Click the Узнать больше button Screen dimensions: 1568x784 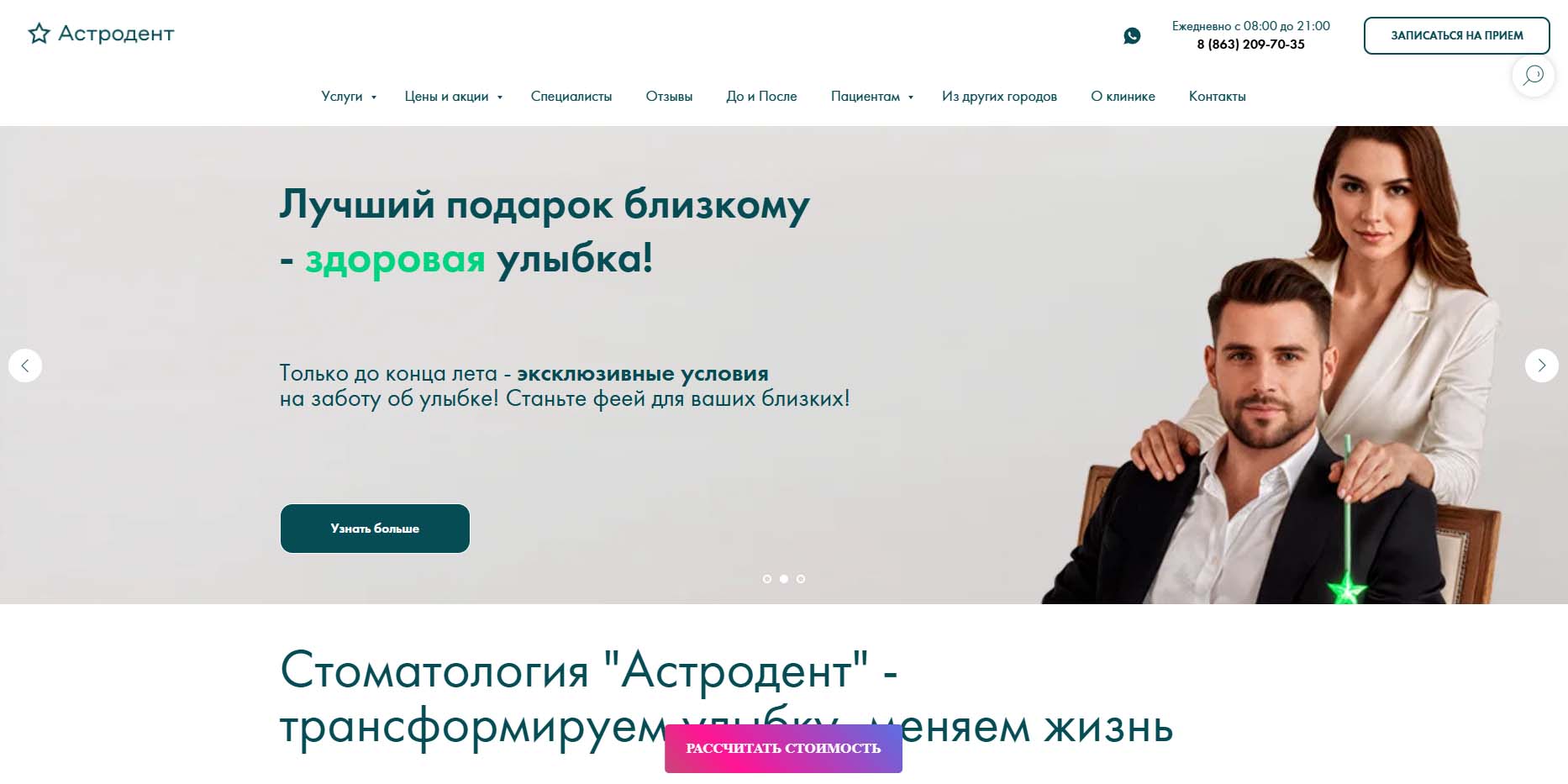coord(375,529)
